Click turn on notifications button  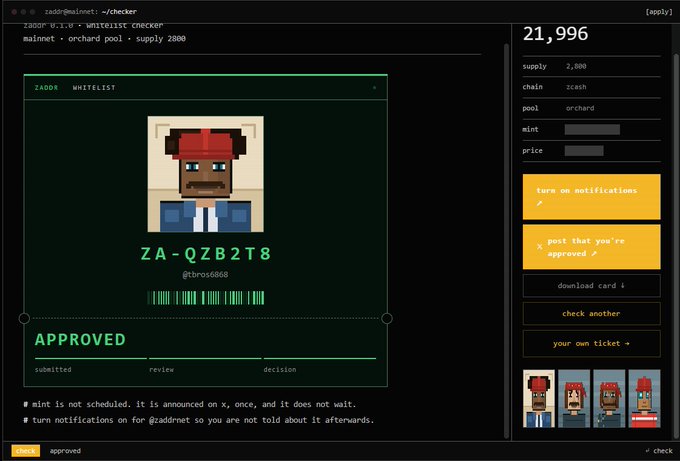tap(592, 197)
